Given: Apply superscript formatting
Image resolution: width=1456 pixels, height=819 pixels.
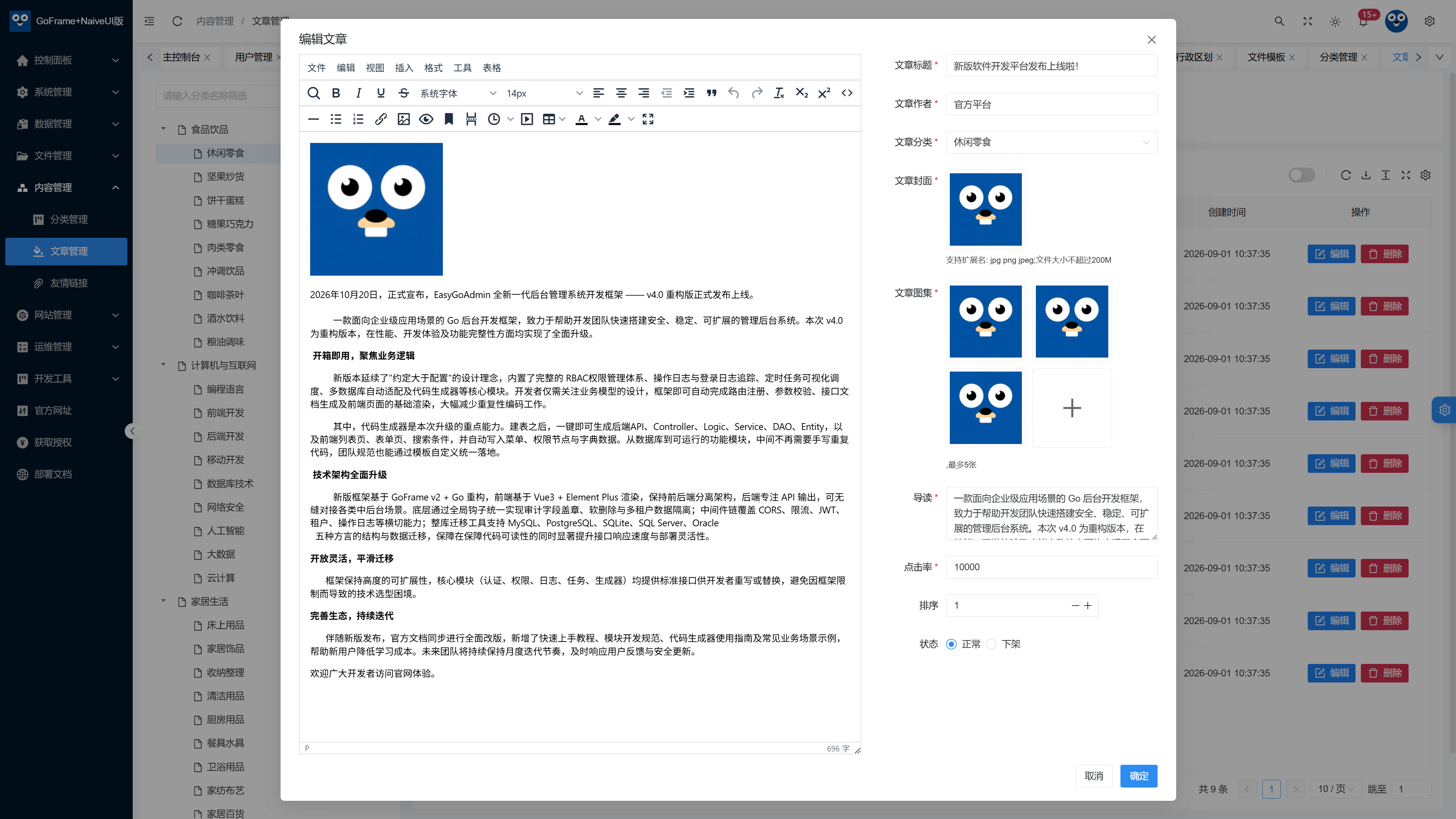Looking at the screenshot, I should point(824,93).
